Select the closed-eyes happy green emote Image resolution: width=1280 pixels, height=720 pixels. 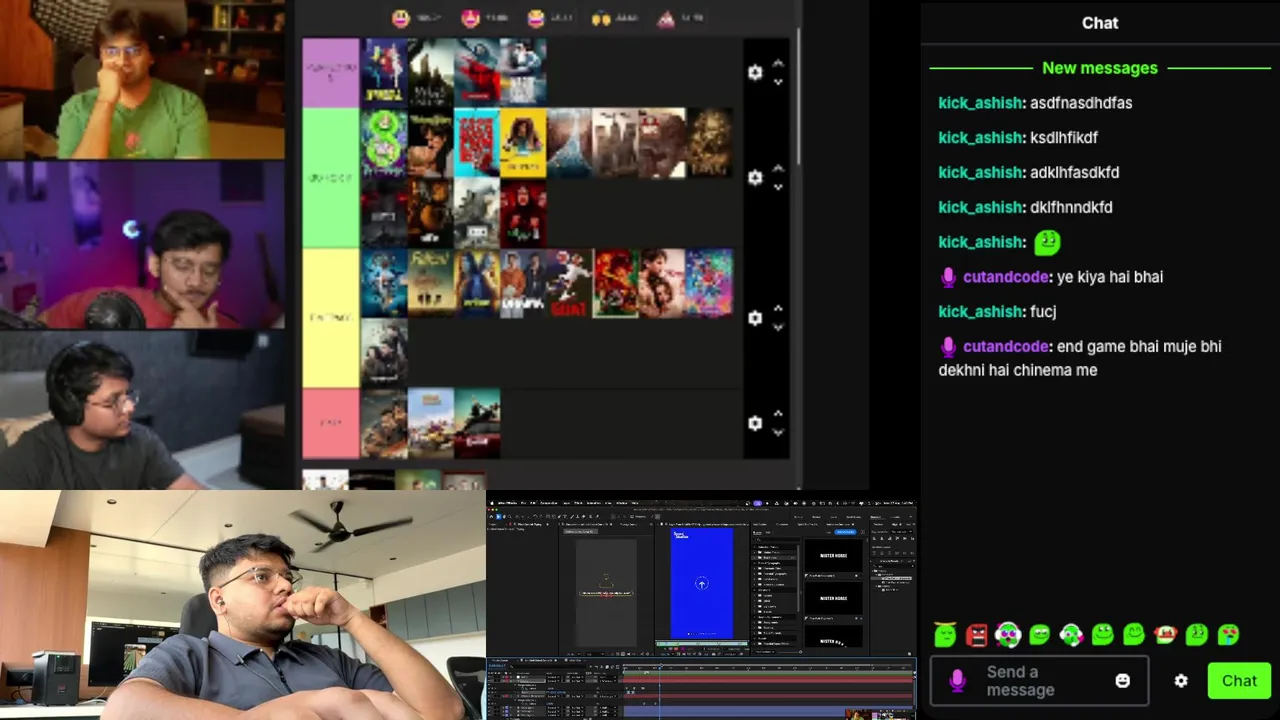(1134, 634)
